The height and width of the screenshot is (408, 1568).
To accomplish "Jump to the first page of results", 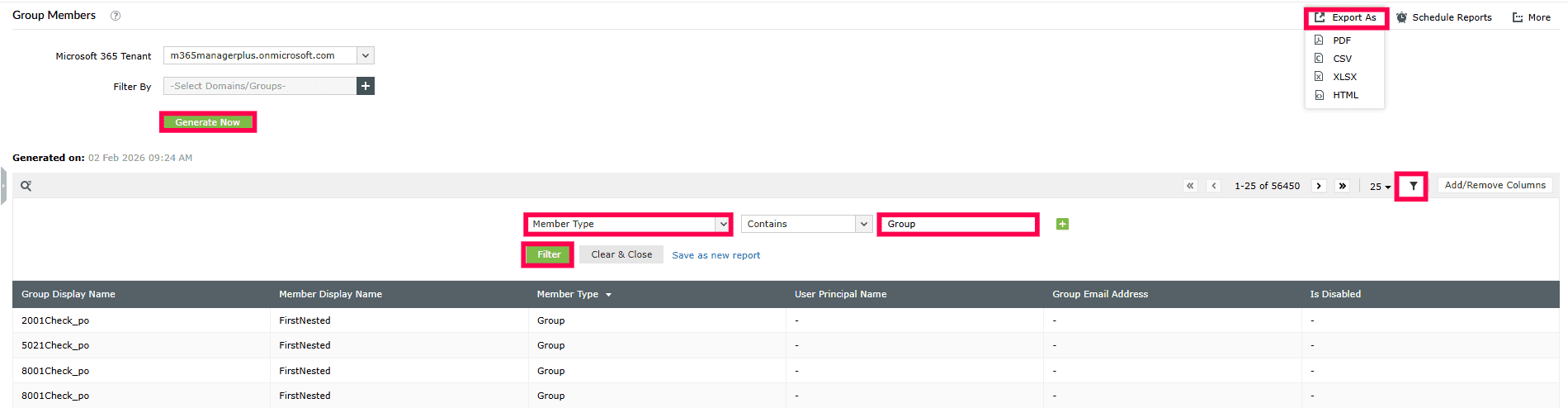I will point(1190,186).
